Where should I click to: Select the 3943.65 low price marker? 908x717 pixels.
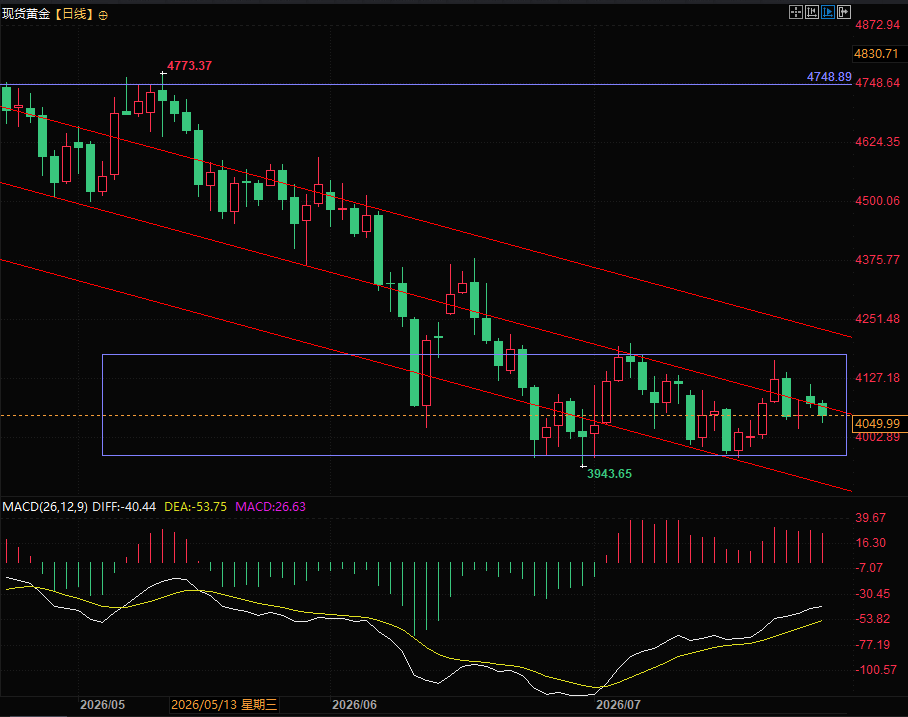(609, 474)
